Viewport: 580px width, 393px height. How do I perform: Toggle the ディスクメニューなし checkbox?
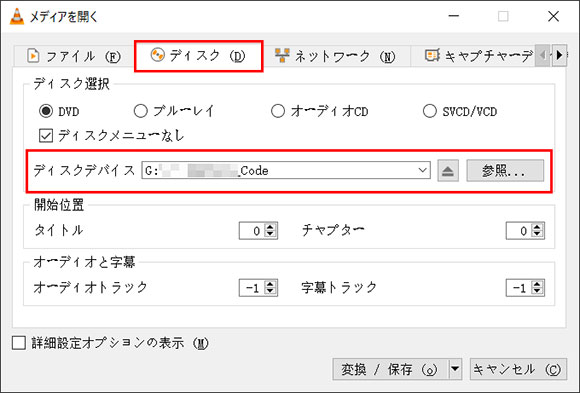coord(46,136)
